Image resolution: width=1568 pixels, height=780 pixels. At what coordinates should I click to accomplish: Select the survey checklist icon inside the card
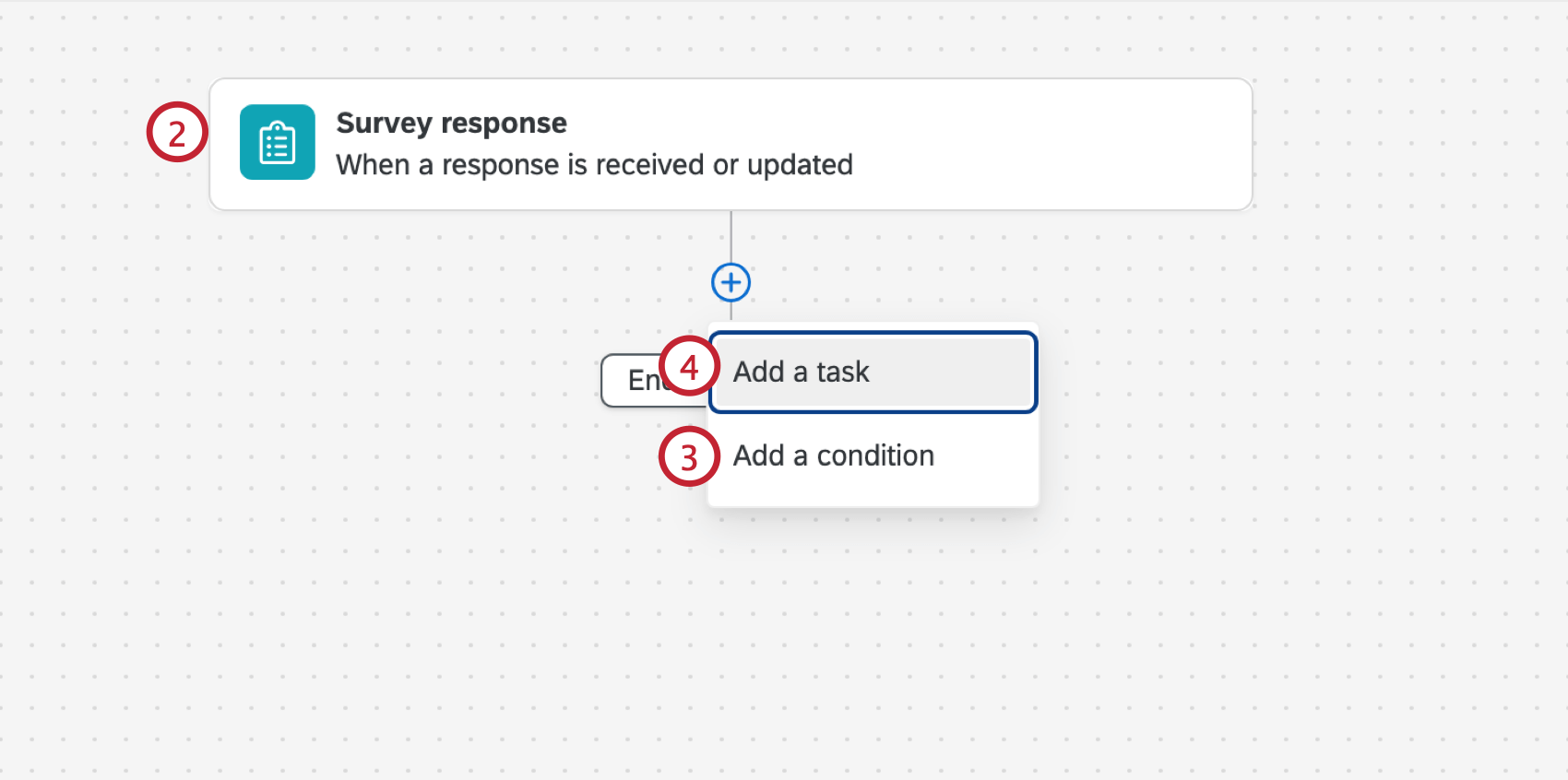pos(277,142)
